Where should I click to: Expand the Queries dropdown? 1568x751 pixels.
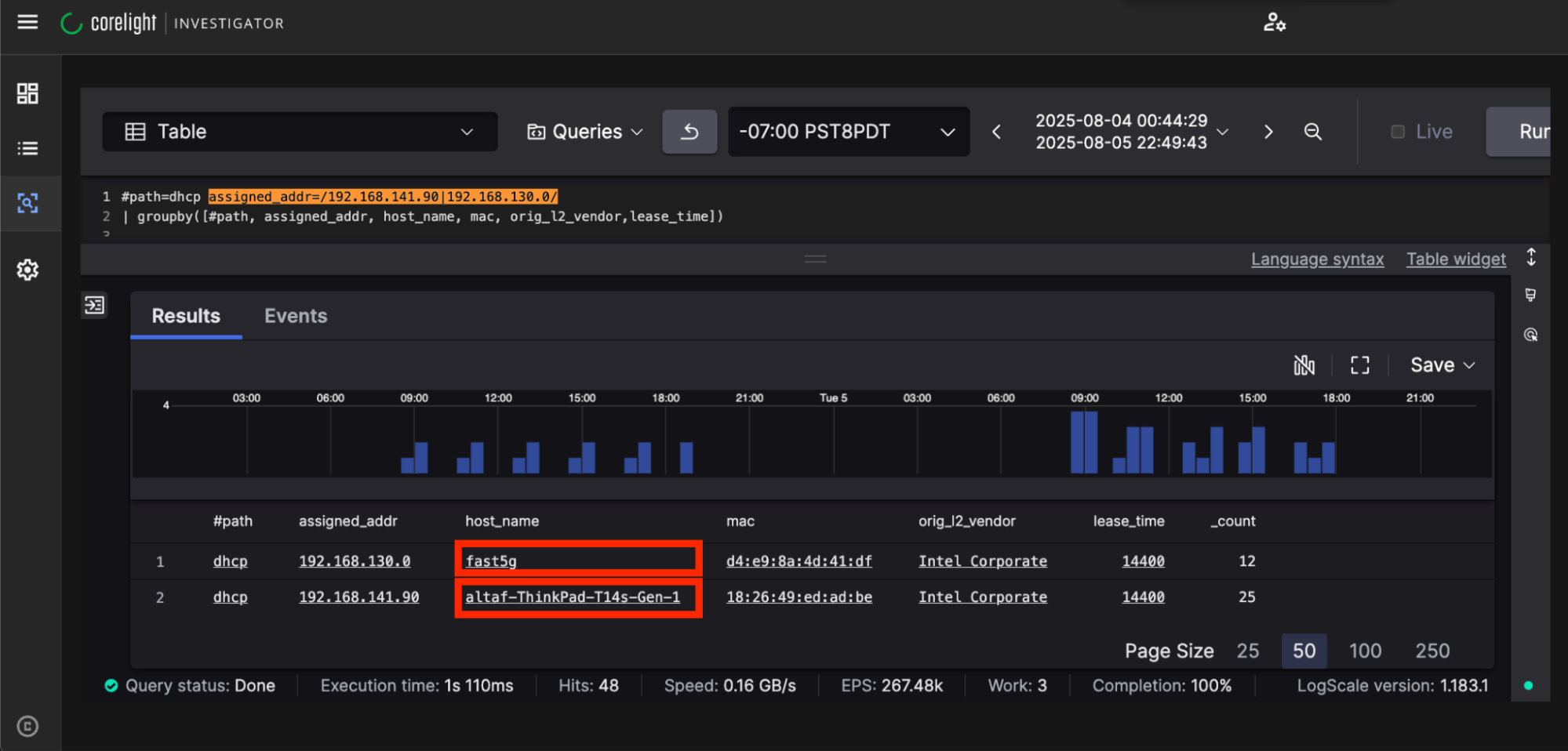(x=585, y=132)
